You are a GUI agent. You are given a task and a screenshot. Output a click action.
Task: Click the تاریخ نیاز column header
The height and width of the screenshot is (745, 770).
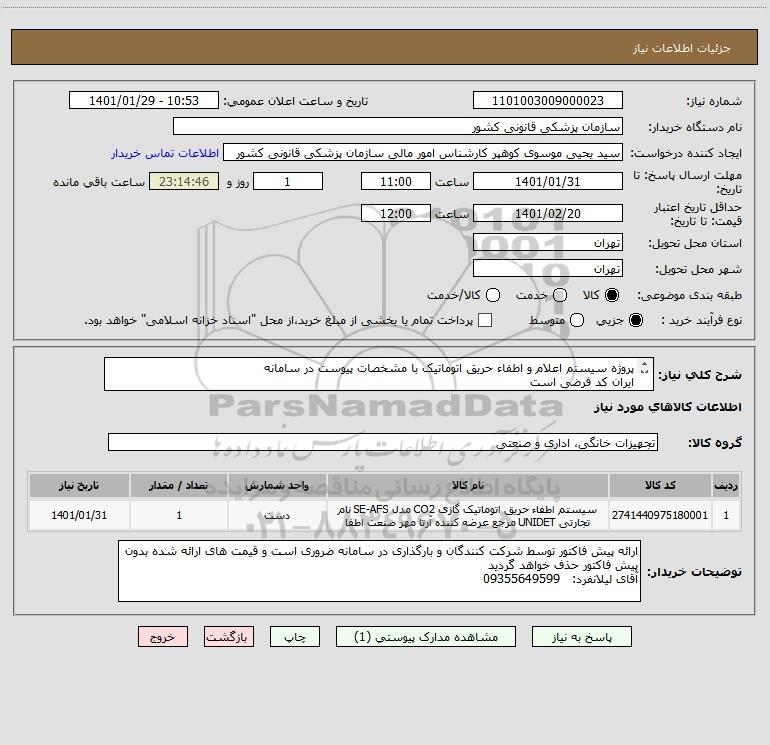pyautogui.click(x=79, y=485)
